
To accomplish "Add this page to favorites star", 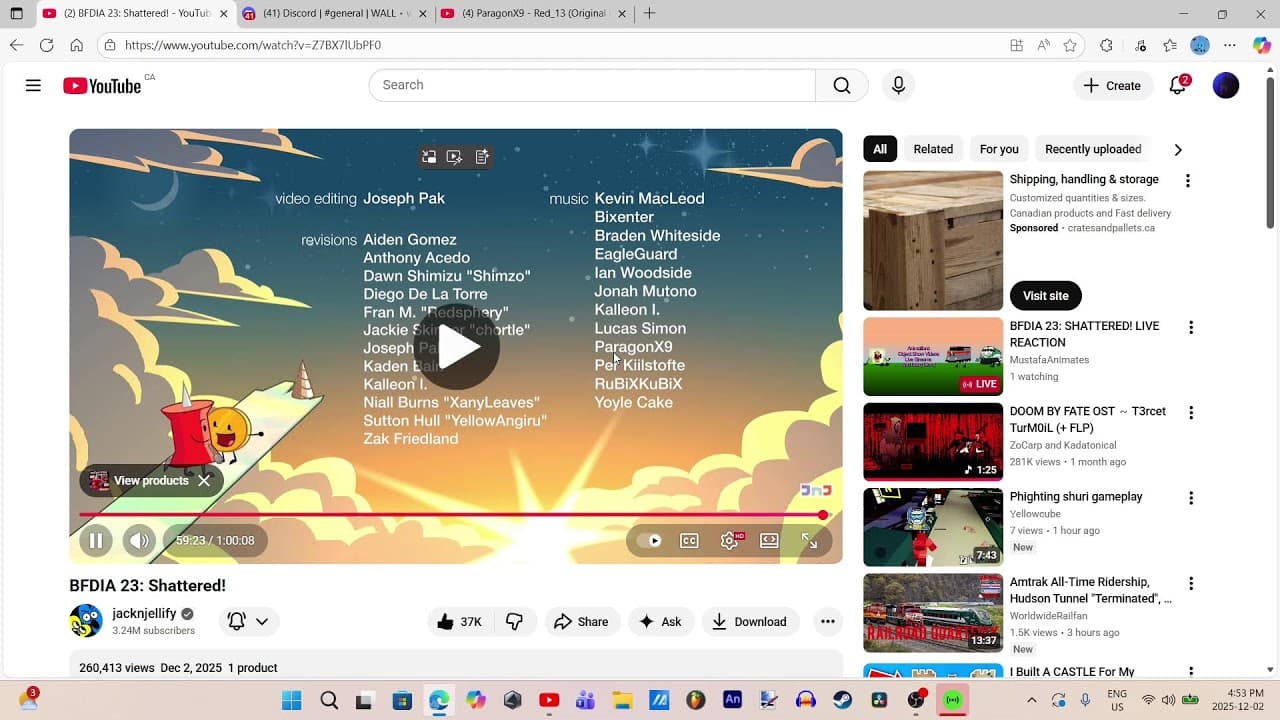I will [1070, 45].
